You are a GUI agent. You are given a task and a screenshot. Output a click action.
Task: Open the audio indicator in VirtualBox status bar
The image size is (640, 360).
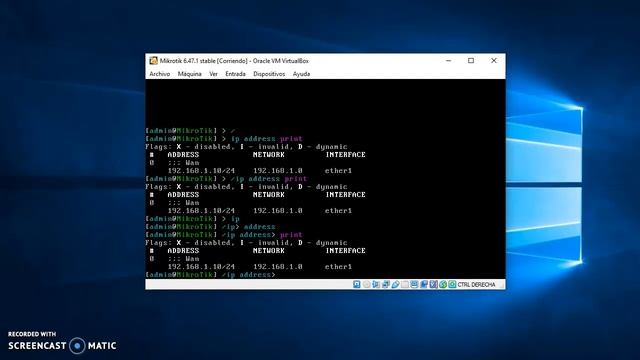376,284
